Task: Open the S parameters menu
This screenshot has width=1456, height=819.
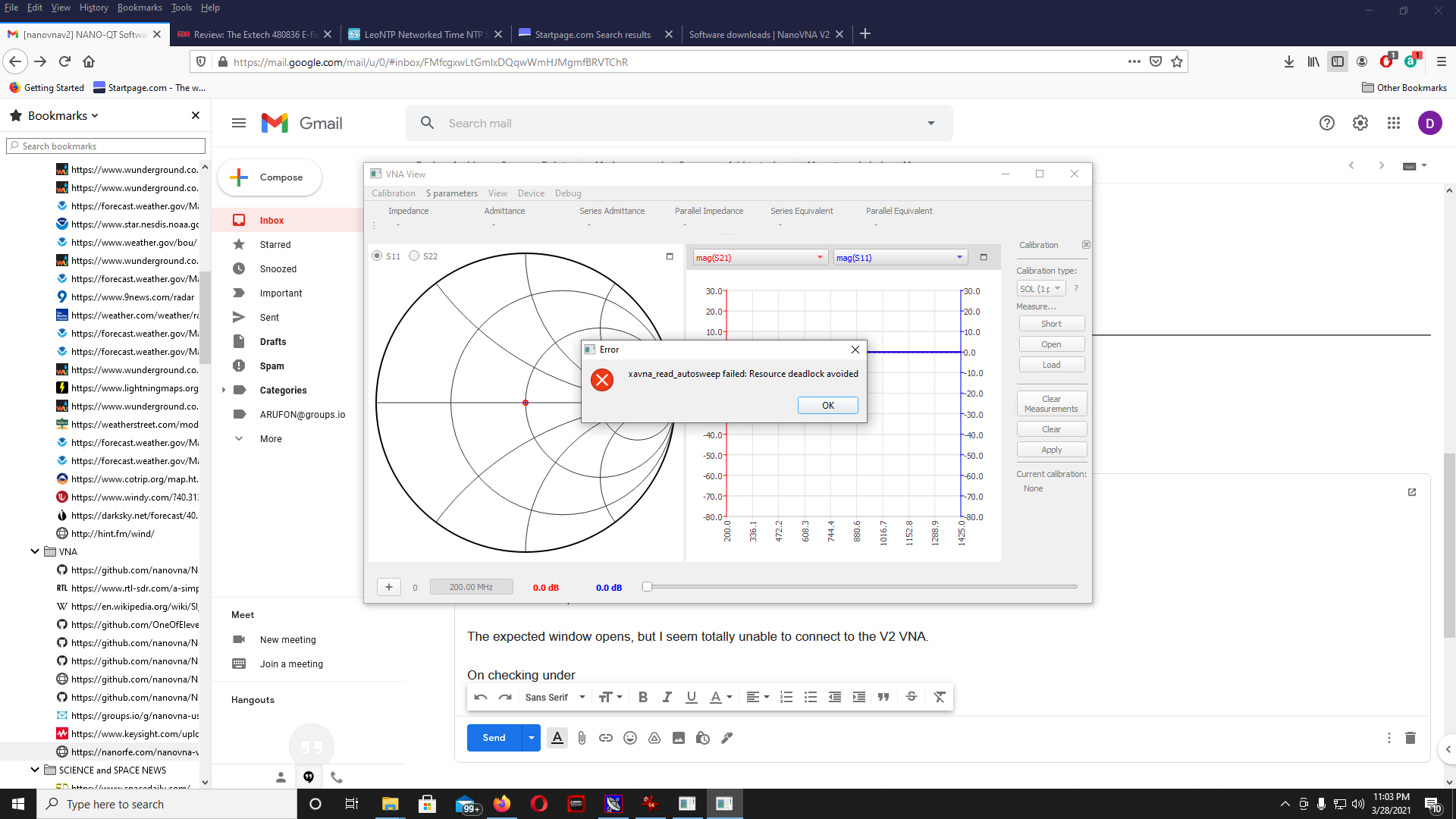Action: click(451, 193)
